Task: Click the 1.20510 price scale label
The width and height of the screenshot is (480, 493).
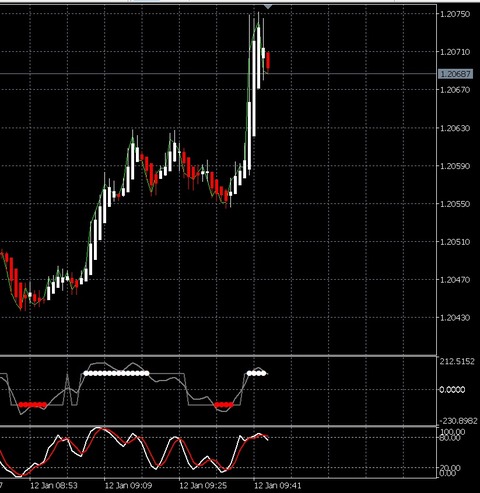Action: [455, 242]
